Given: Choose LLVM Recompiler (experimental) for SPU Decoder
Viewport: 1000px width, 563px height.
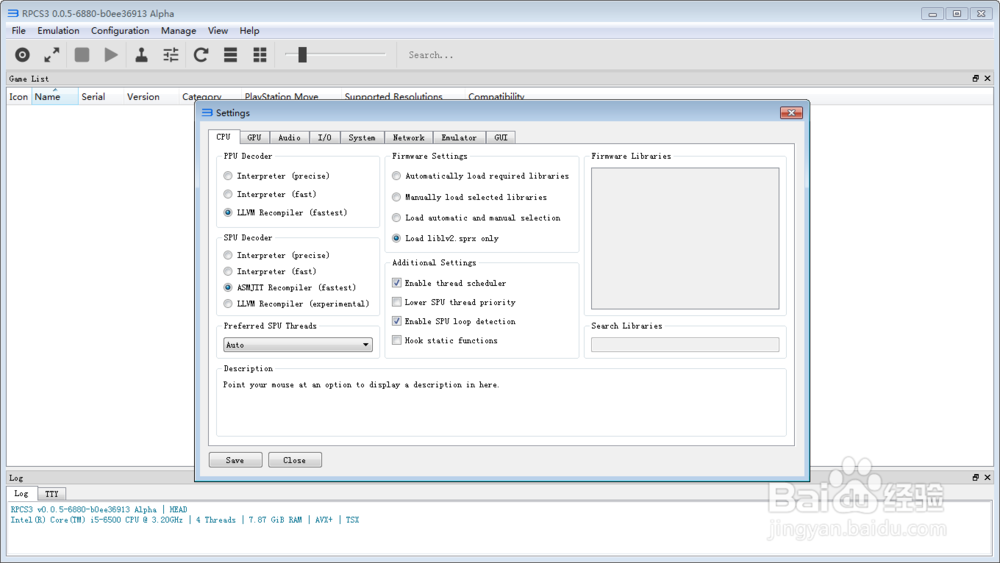Looking at the screenshot, I should click(229, 304).
